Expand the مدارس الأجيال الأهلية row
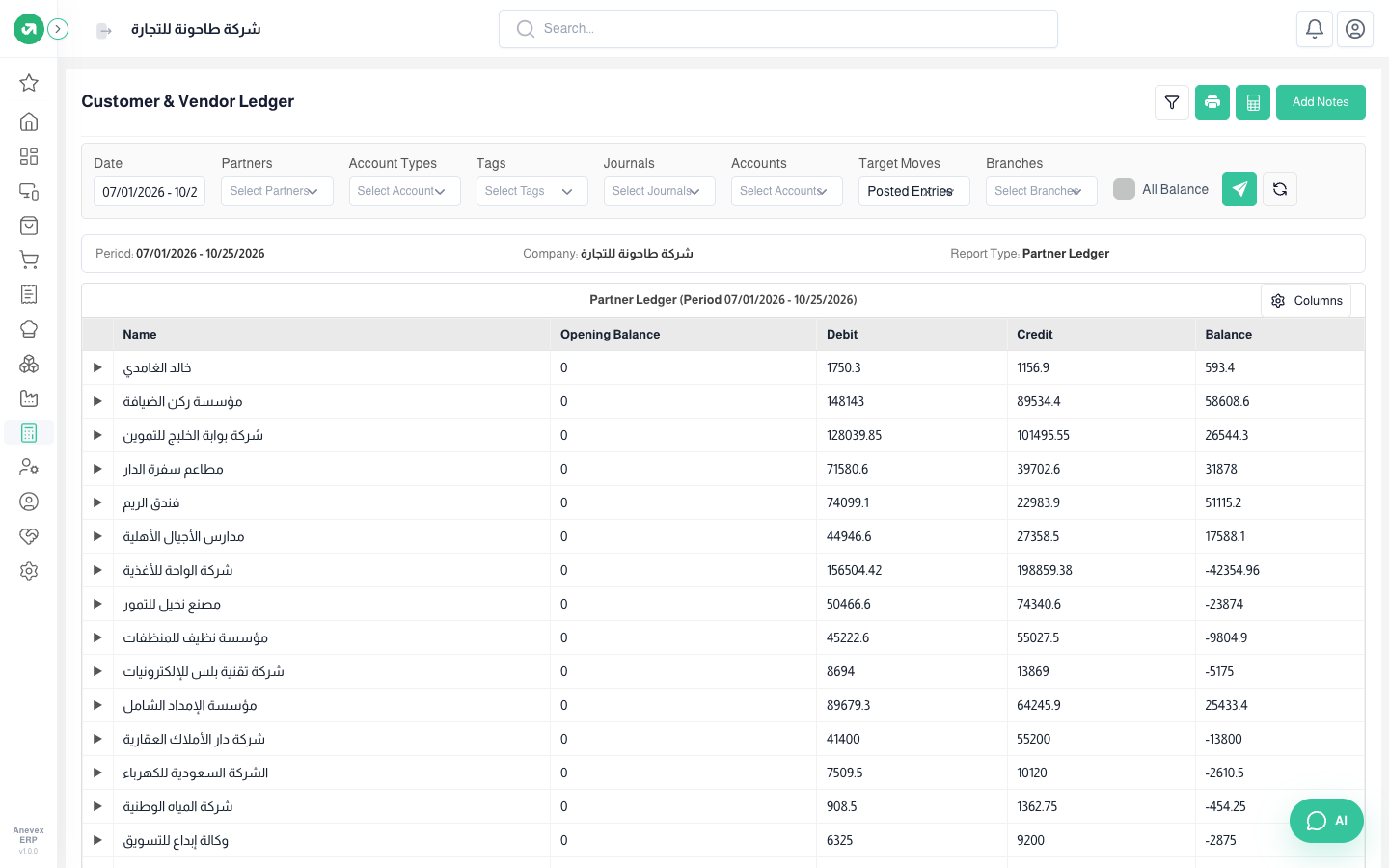The height and width of the screenshot is (868, 1389). coord(97,536)
